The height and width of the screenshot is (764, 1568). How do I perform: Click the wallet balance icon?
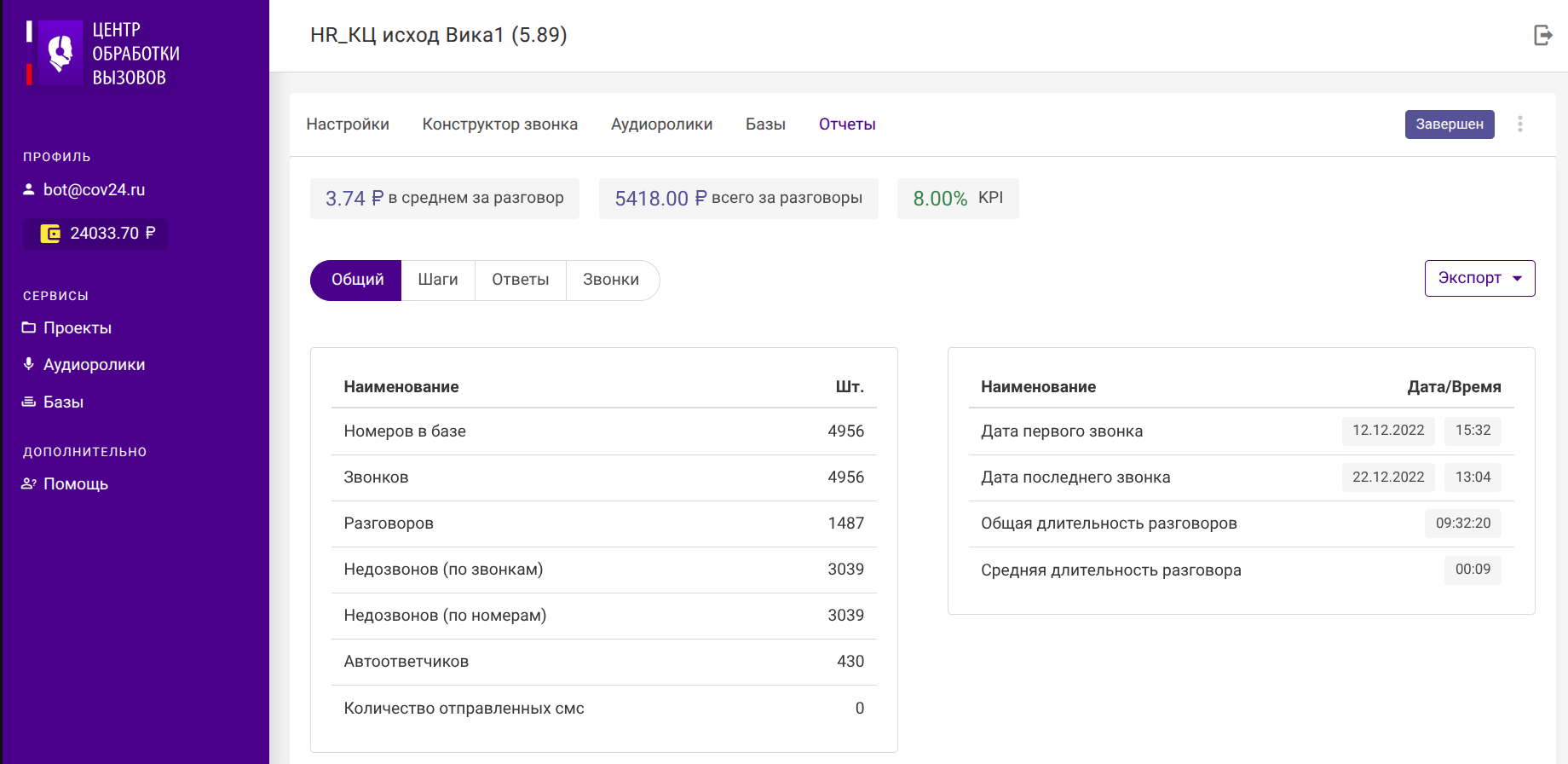point(50,234)
